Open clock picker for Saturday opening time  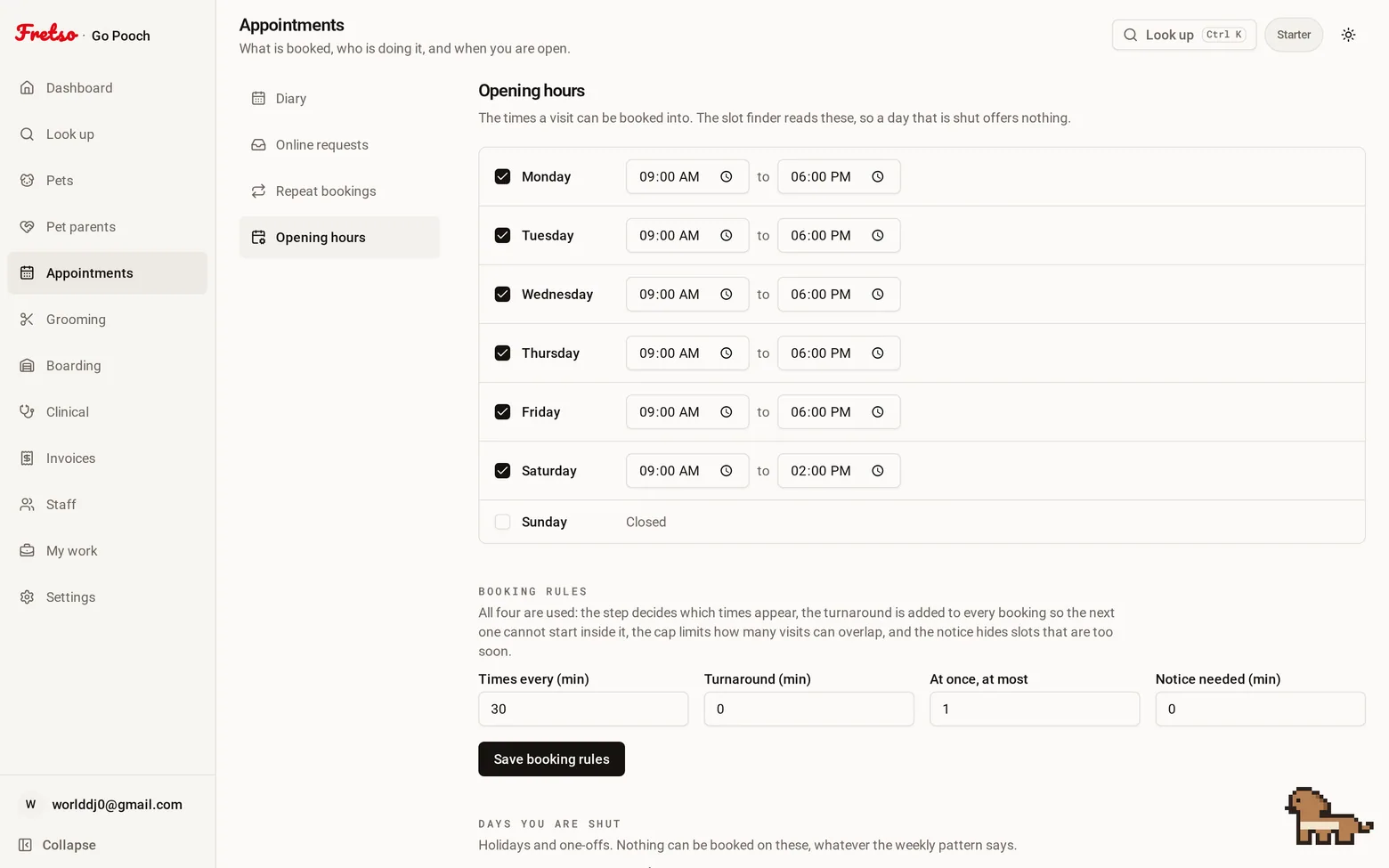click(726, 470)
